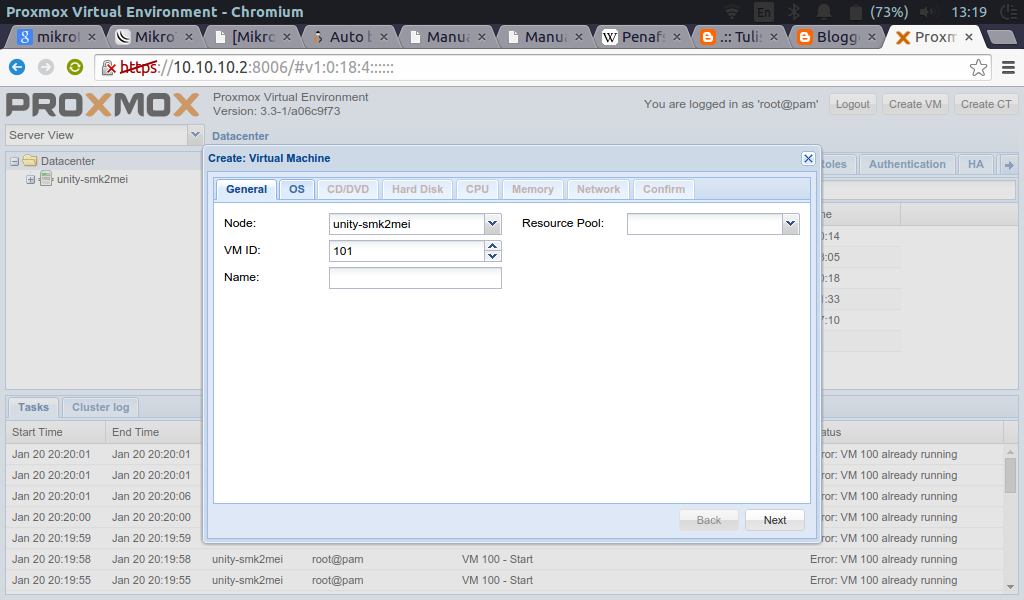1024x600 pixels.
Task: Sort tasks by End Time column header
Action: tap(153, 432)
